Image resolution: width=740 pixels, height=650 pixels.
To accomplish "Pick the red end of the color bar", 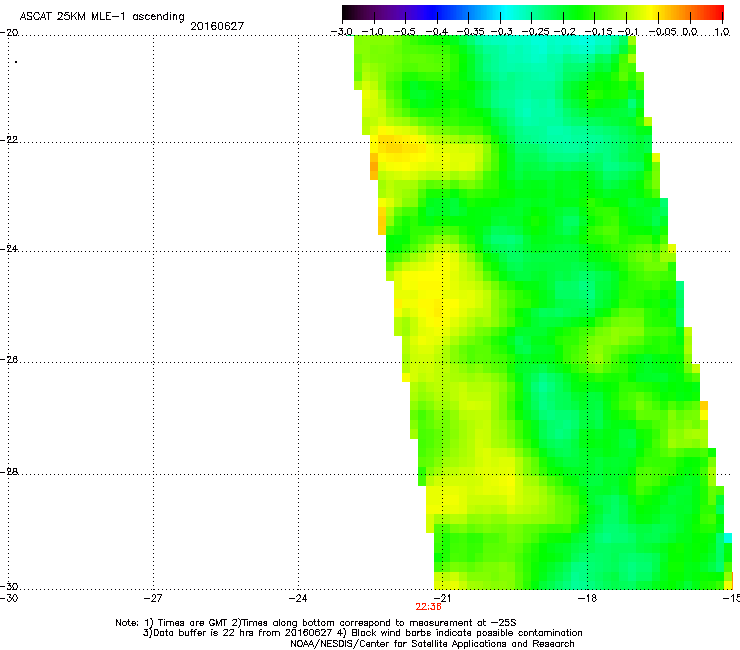I will pos(717,12).
